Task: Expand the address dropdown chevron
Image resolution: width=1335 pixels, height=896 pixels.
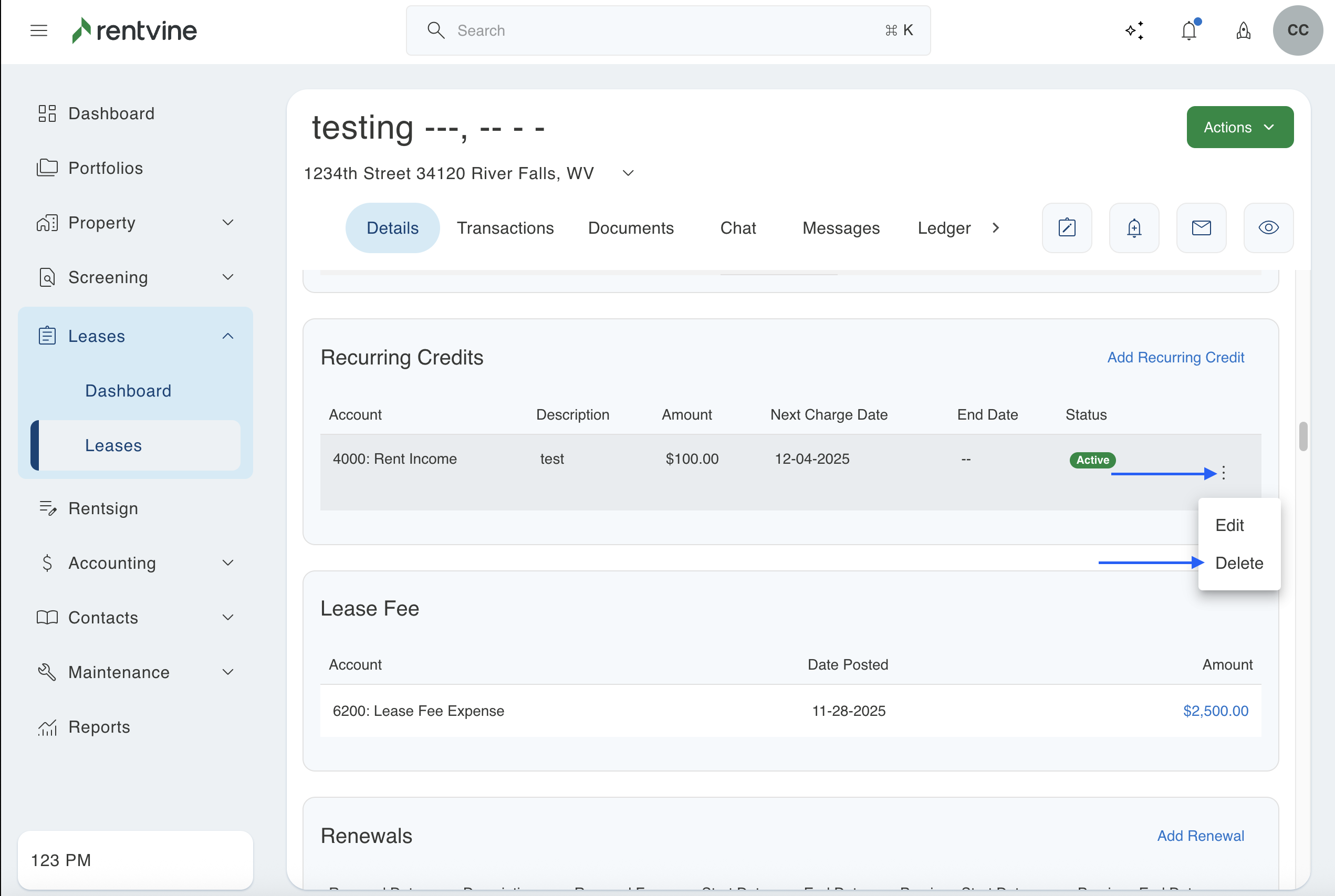Action: (x=628, y=173)
